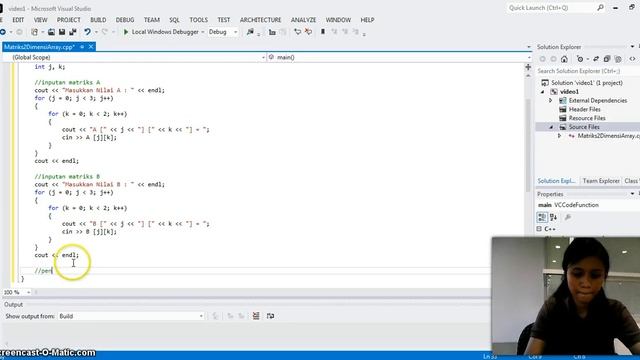The image size is (640, 360).
Task: Click the editor split-view plus icon
Action: (528, 67)
